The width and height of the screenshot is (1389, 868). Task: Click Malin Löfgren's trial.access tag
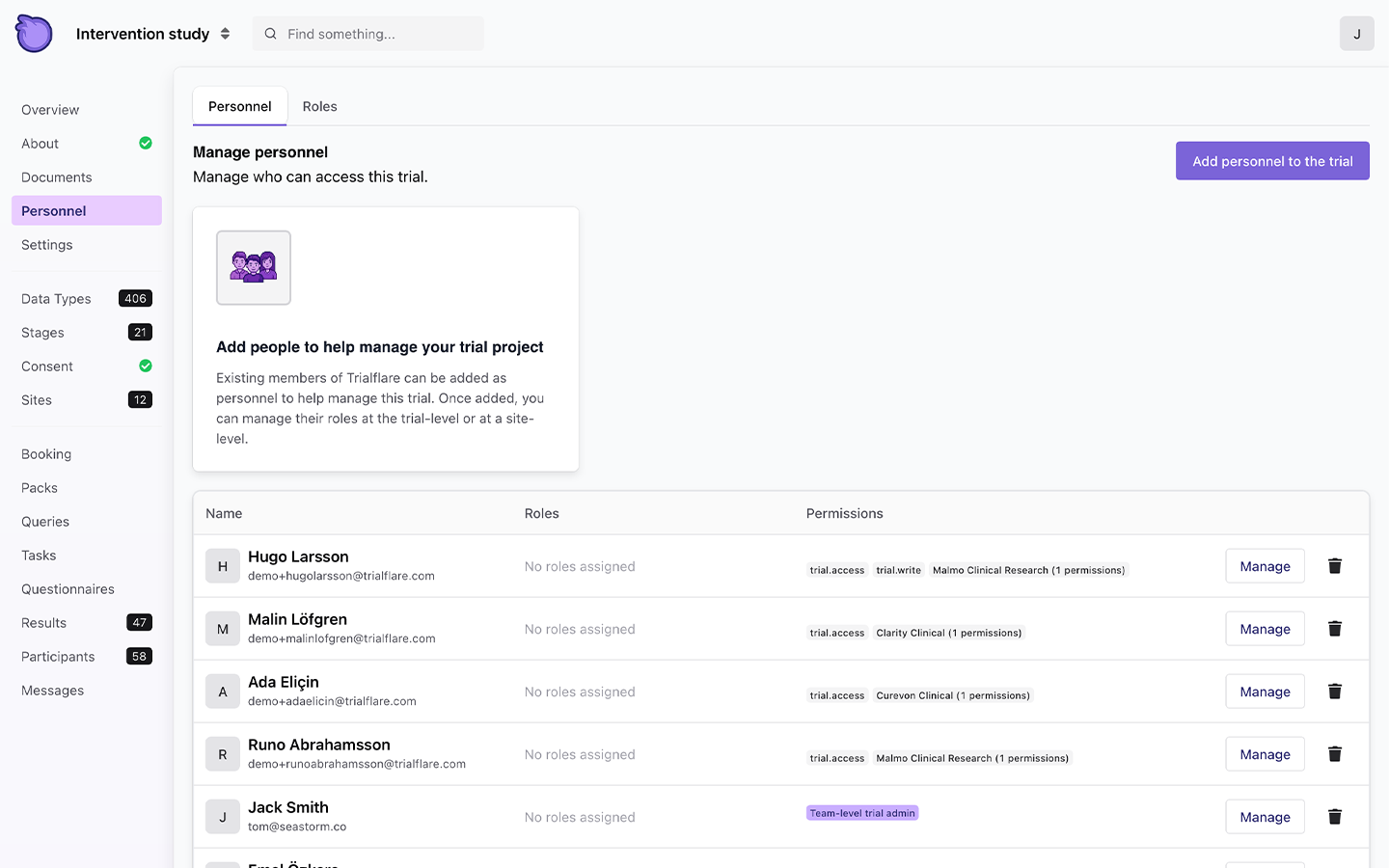pyautogui.click(x=837, y=633)
